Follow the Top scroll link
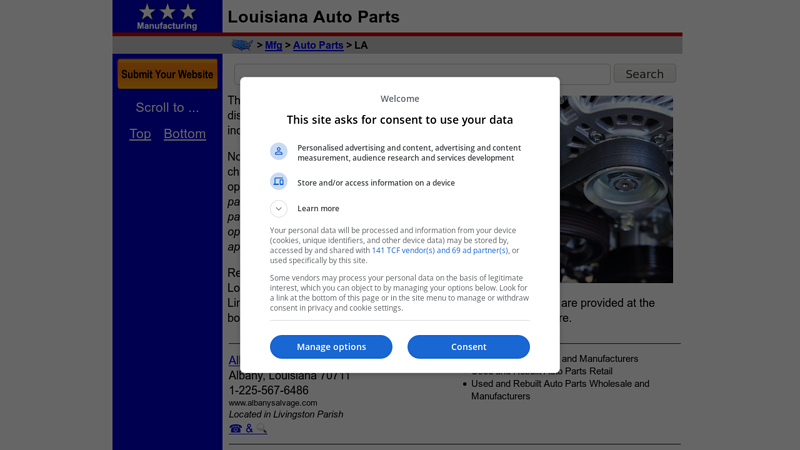The image size is (800, 450). click(x=140, y=134)
